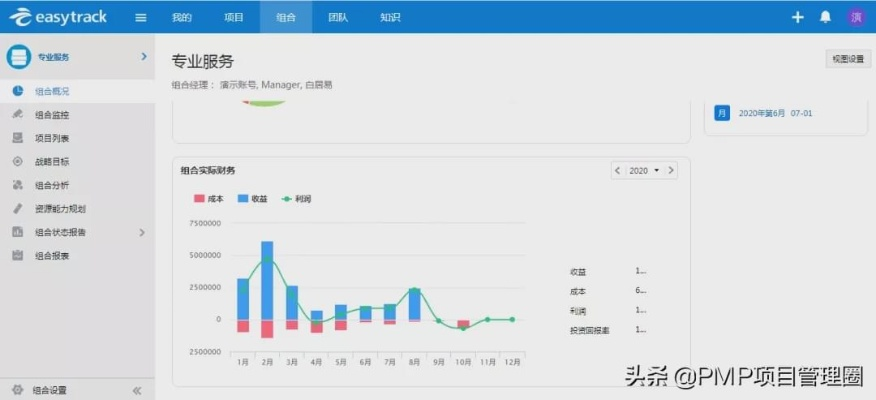The image size is (876, 400).
Task: Click the 组合设置 gear icon
Action: point(18,390)
